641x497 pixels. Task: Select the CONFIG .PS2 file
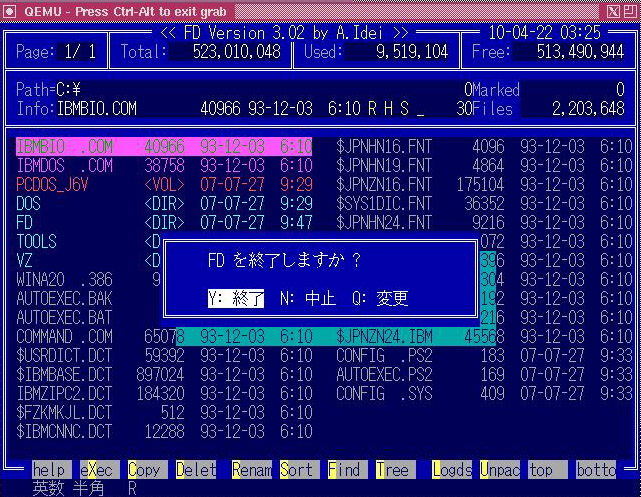484,356
